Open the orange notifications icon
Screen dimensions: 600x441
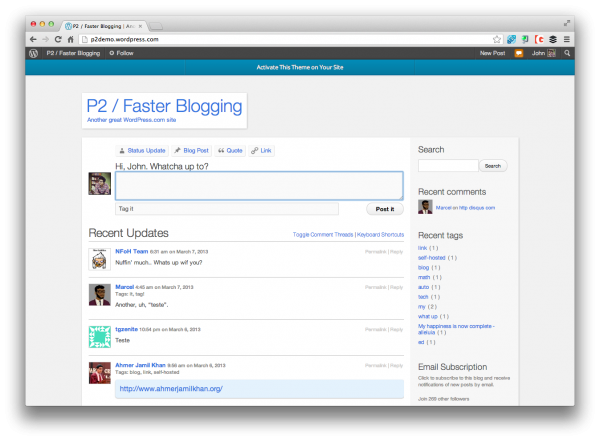point(518,53)
